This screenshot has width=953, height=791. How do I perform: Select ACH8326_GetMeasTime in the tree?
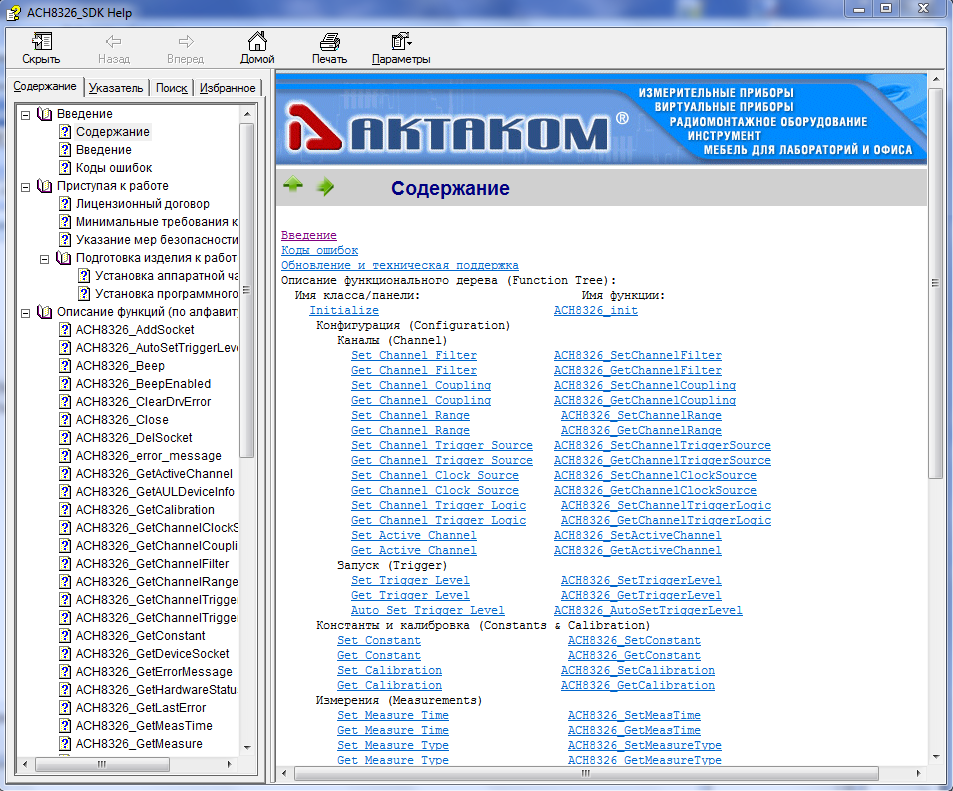[x=143, y=726]
